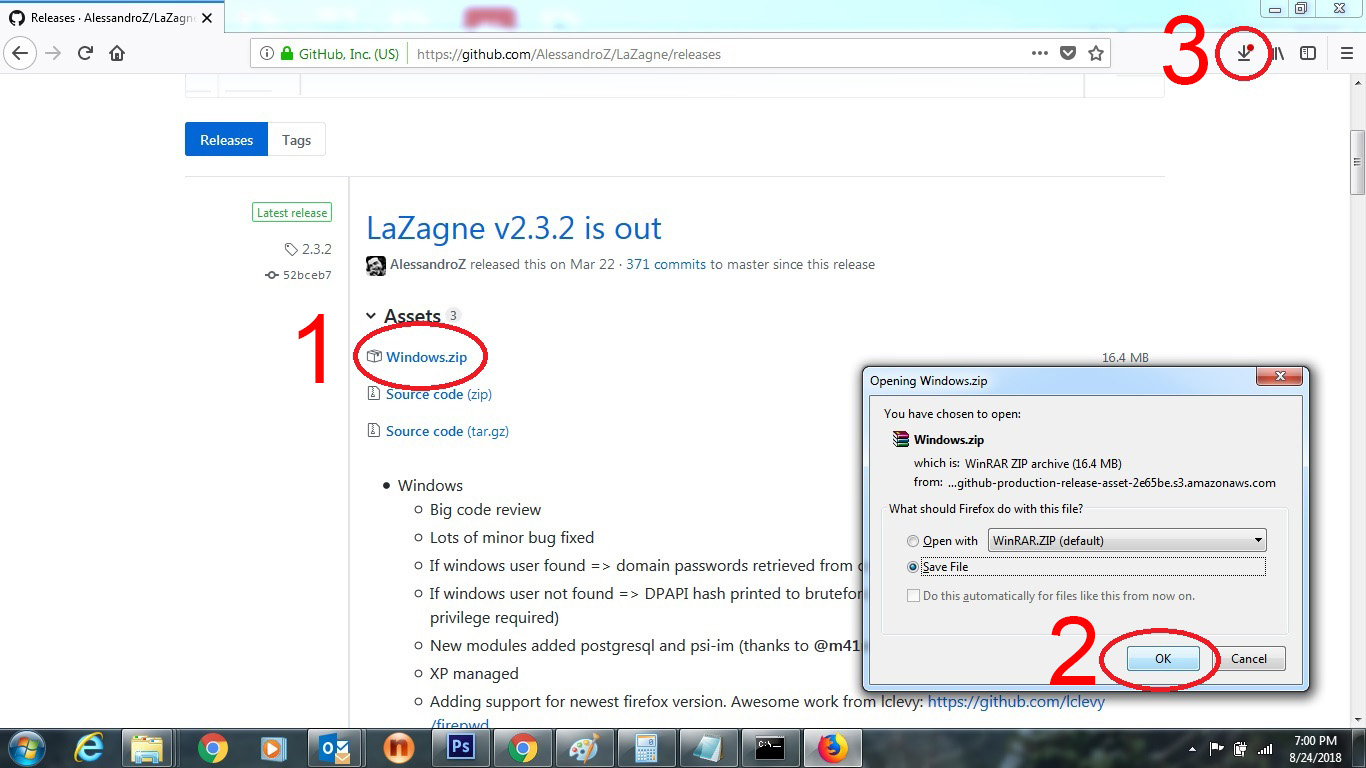Download Source code (tar.gz)
This screenshot has height=768, width=1366.
(448, 431)
